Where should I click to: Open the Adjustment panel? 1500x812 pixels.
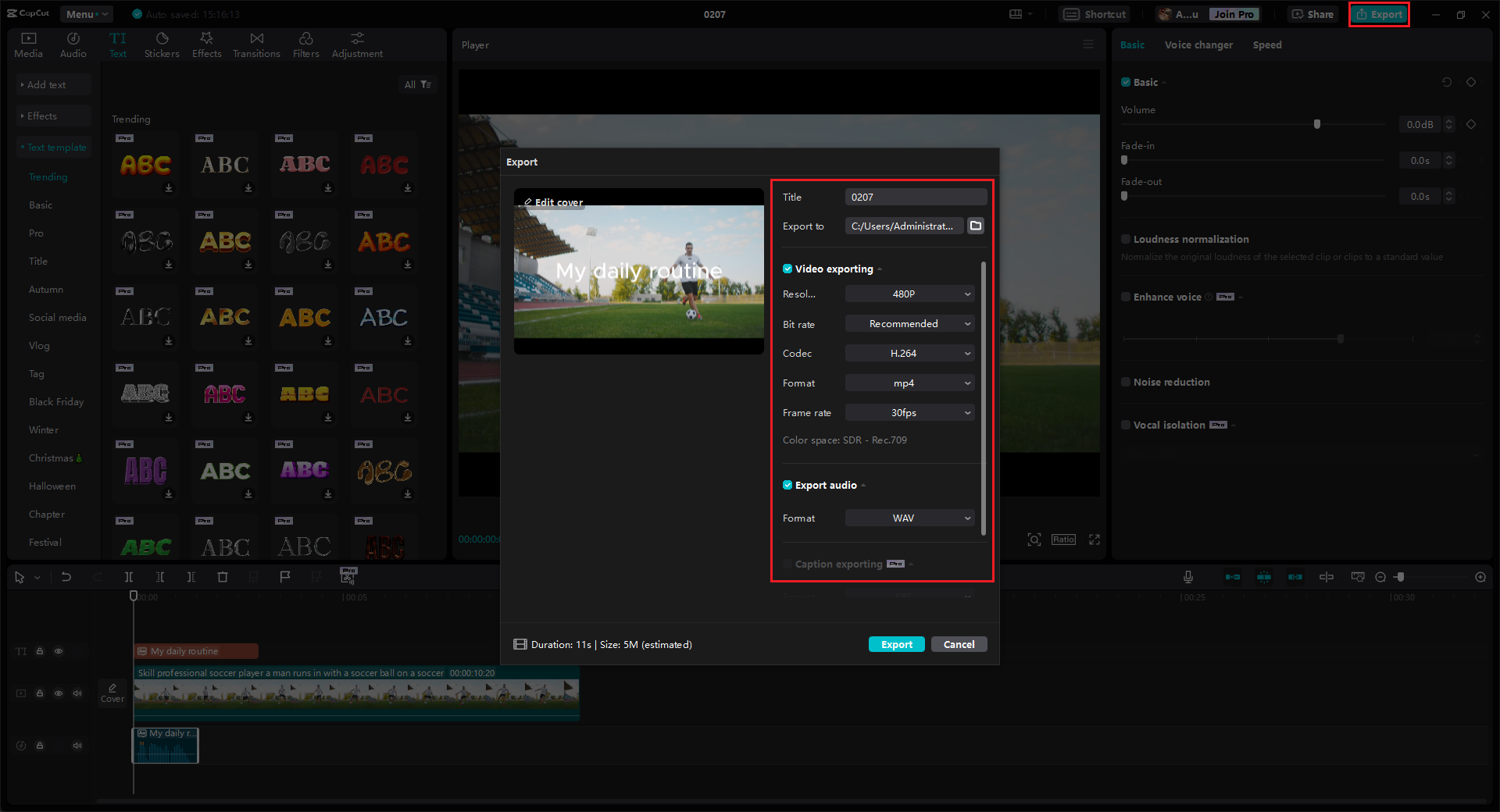tap(357, 45)
